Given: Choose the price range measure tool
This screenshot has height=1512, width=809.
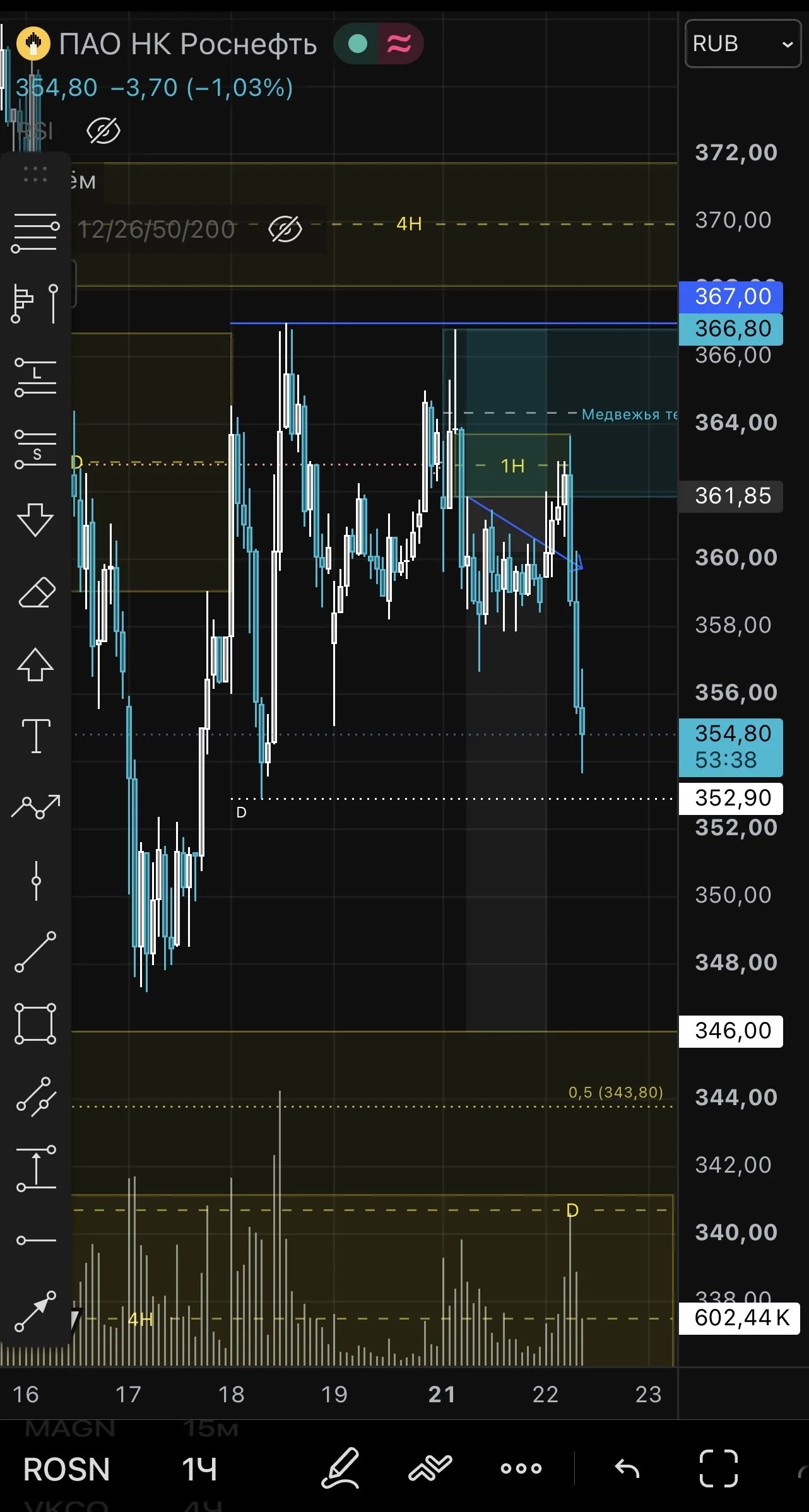Looking at the screenshot, I should [36, 1168].
